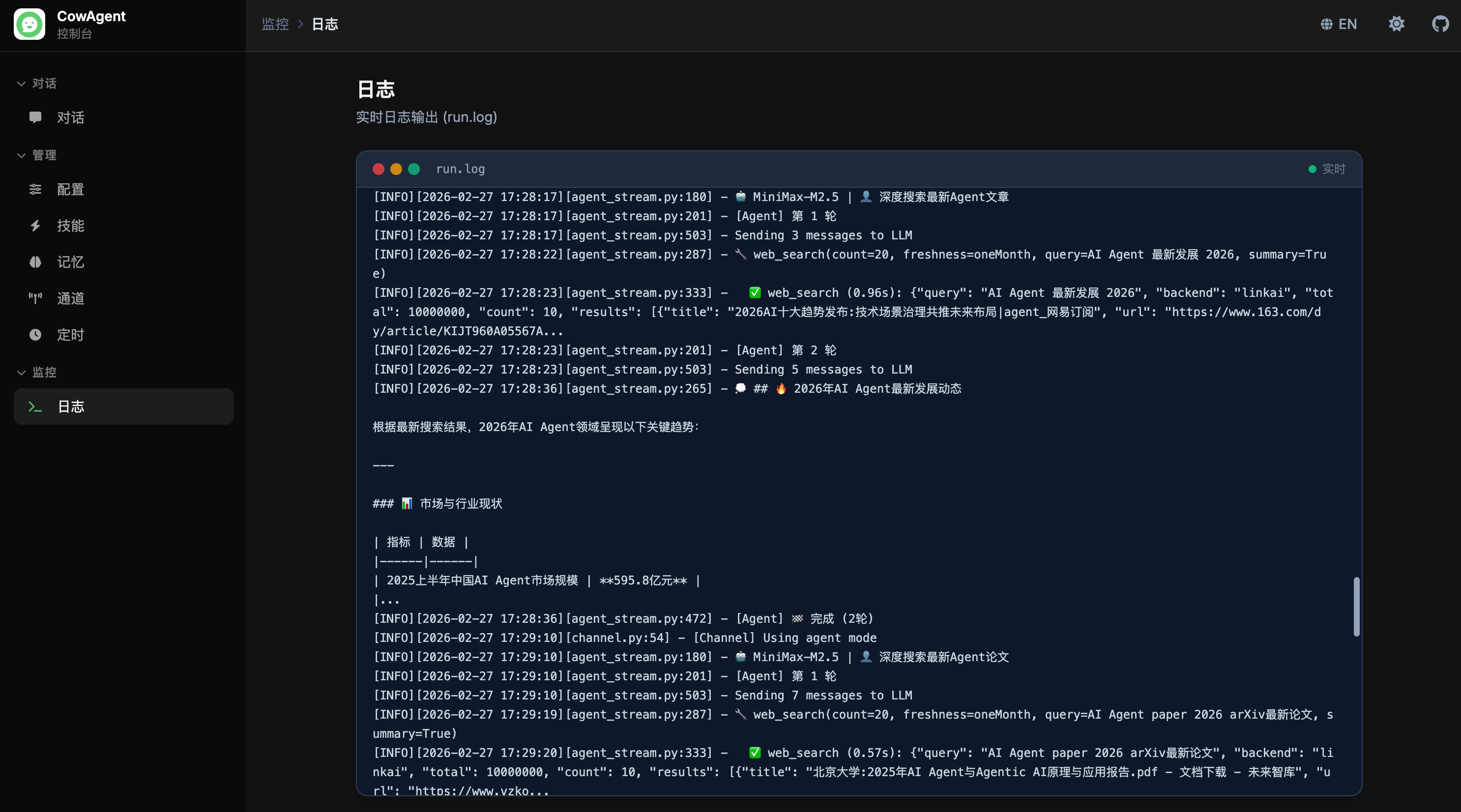Image resolution: width=1461 pixels, height=812 pixels.
Task: Click the sliders icon next to 配置
Action: coord(35,189)
